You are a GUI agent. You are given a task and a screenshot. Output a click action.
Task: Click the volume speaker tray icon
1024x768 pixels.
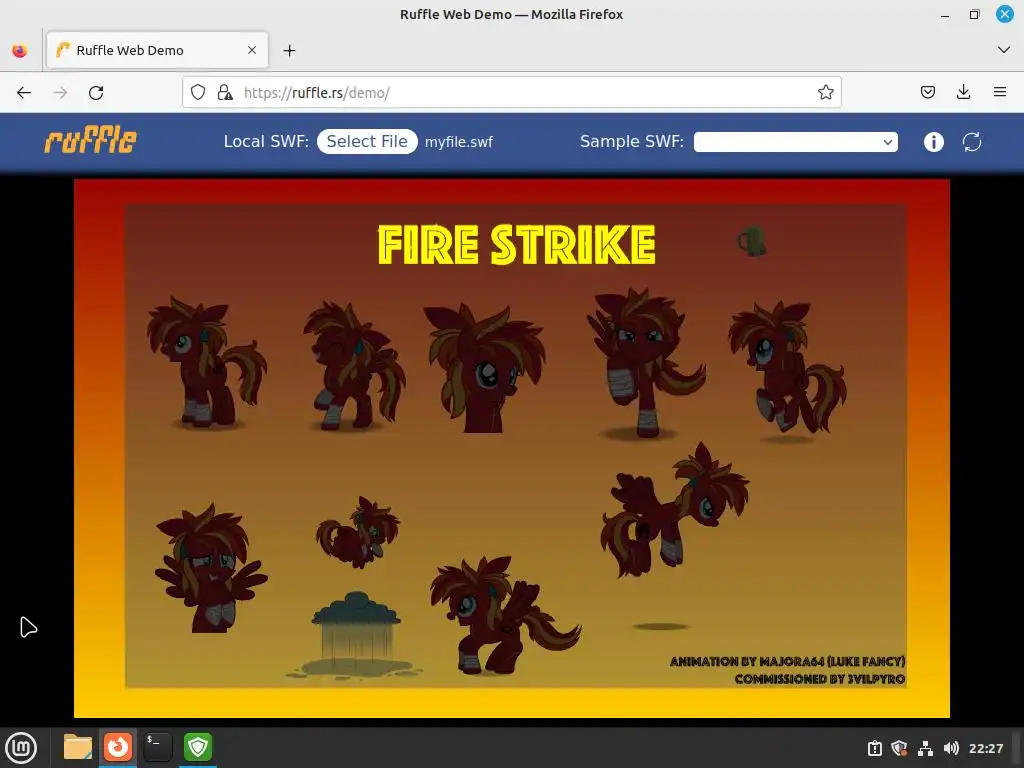pos(951,748)
